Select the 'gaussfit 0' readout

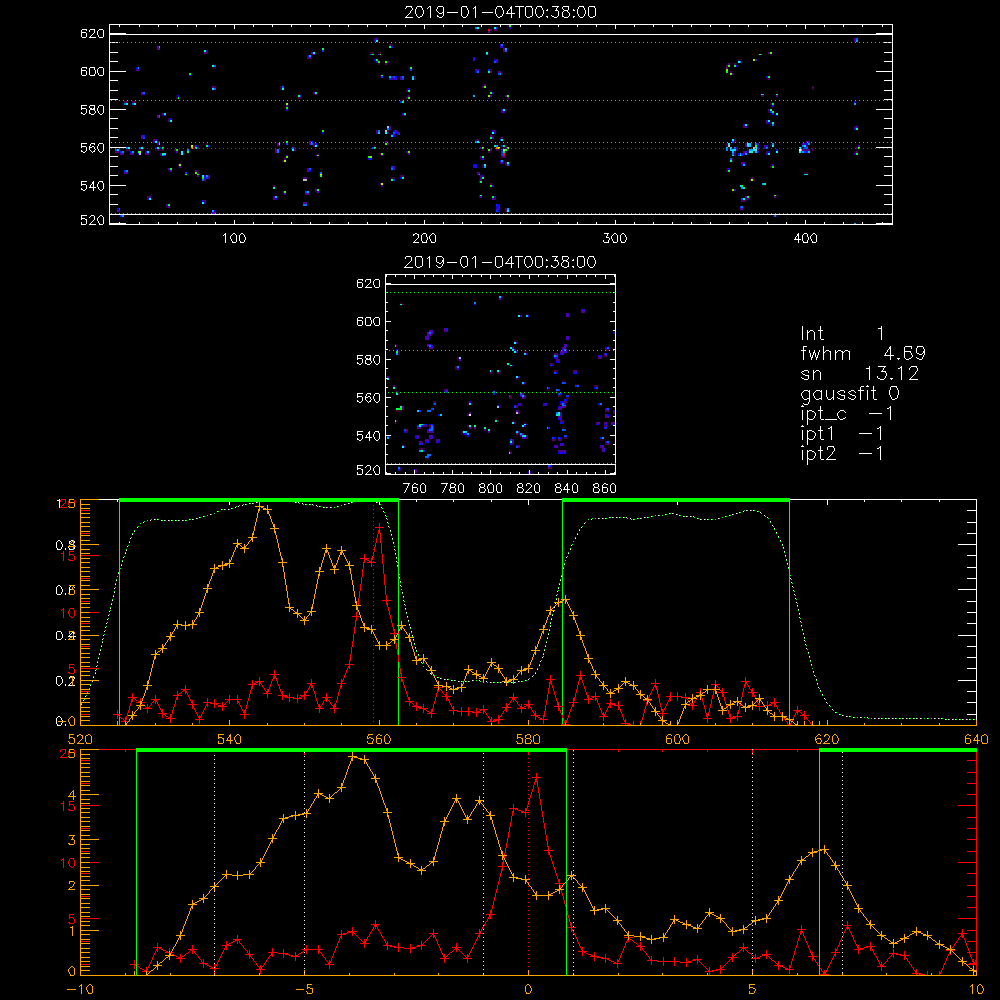[850, 393]
